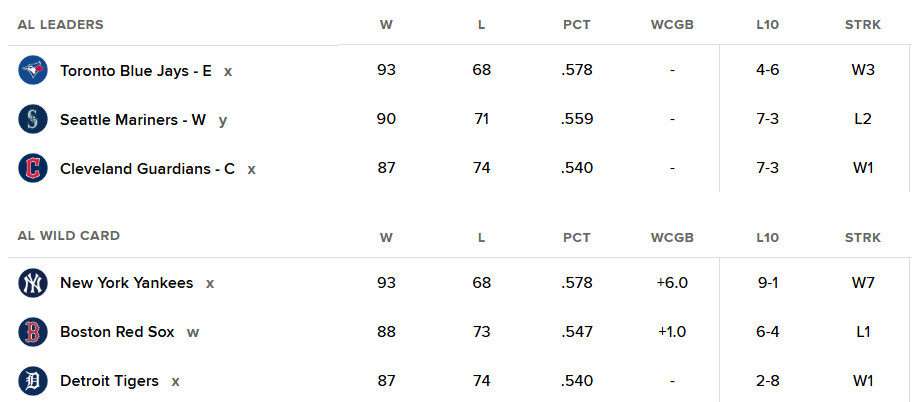The image size is (912, 402).
Task: Click the AL WILD CARD section heading
Action: click(68, 236)
